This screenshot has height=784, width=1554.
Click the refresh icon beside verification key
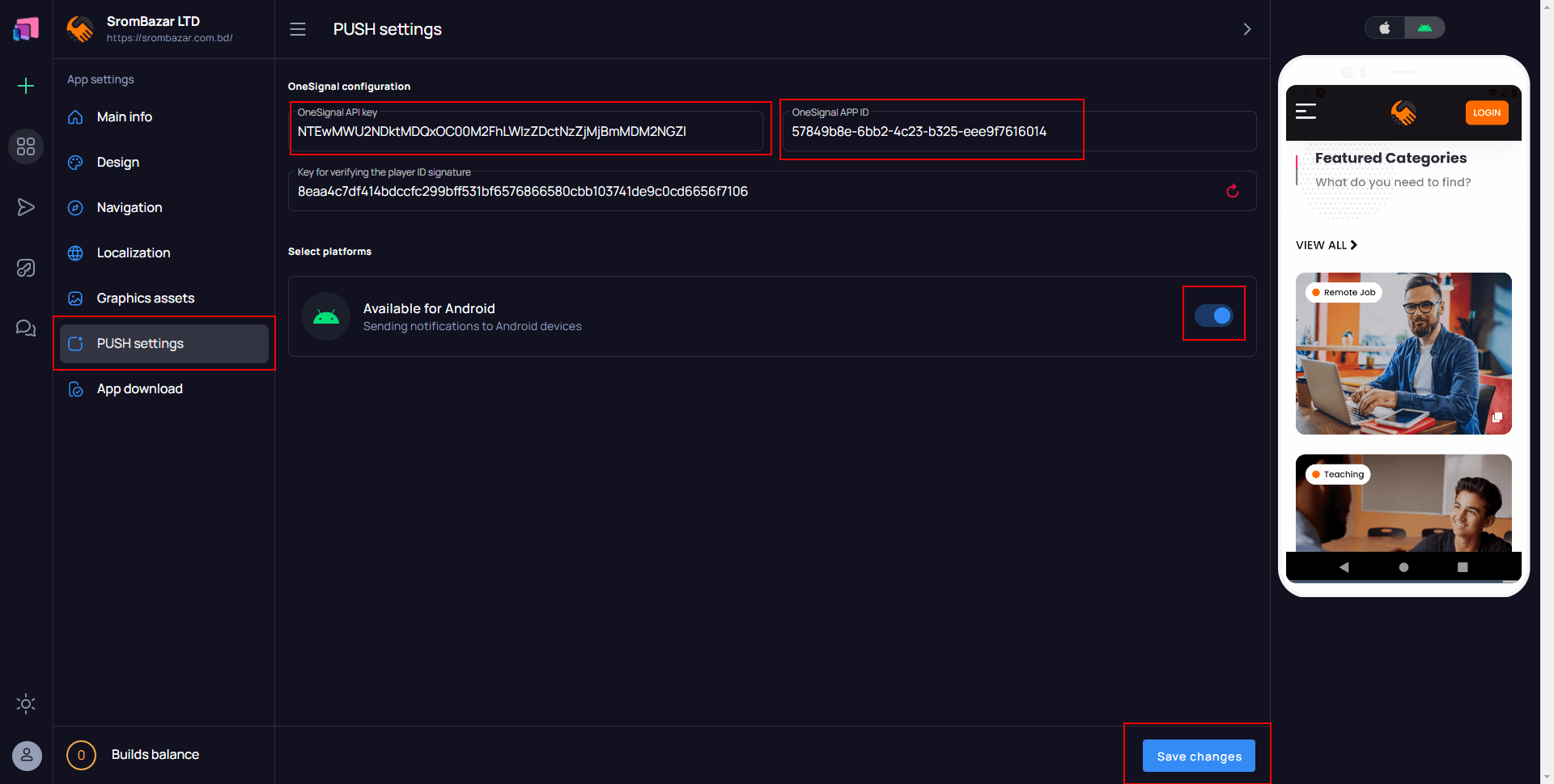point(1233,191)
